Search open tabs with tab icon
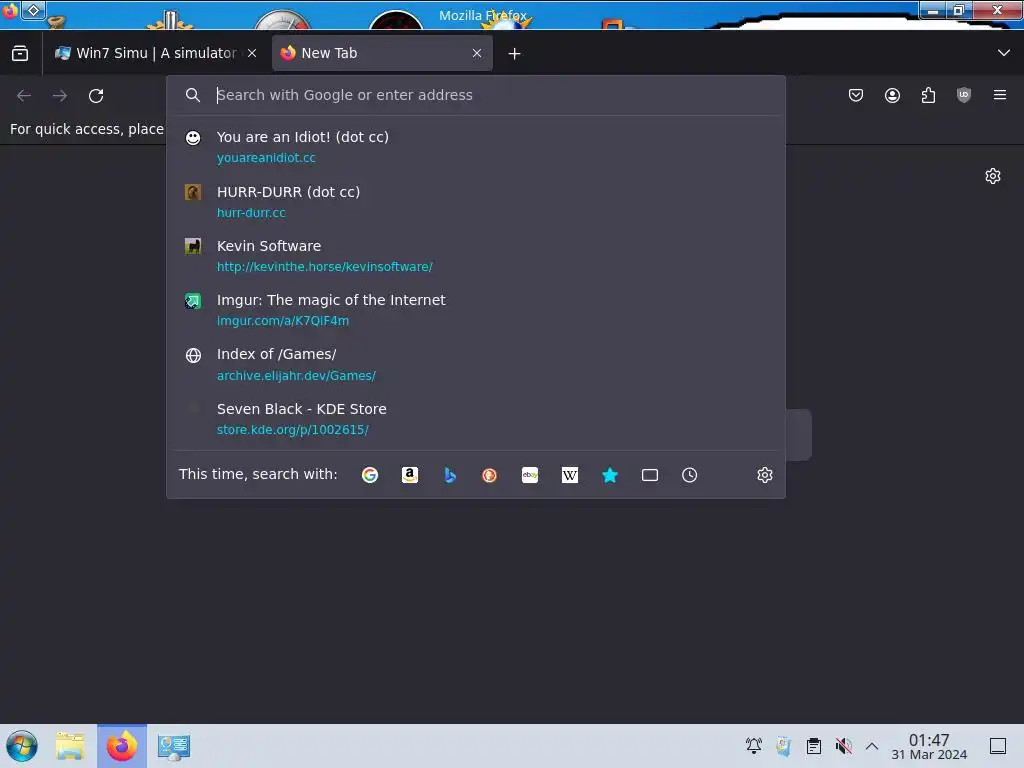The image size is (1024, 768). [650, 475]
